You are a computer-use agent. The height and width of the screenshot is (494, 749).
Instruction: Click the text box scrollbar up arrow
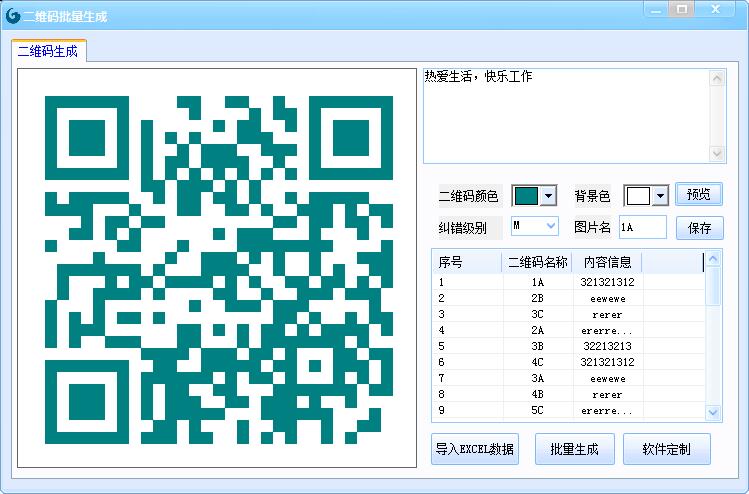point(717,78)
